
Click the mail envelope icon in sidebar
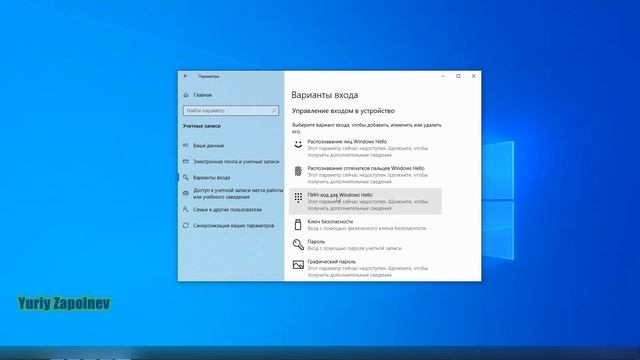186,162
